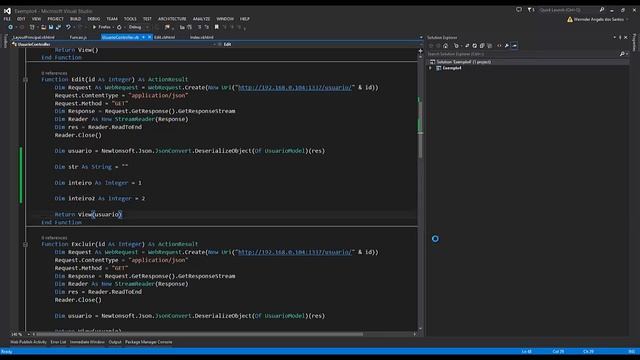
Task: Open the Package Manager Console tab
Action: [x=149, y=342]
